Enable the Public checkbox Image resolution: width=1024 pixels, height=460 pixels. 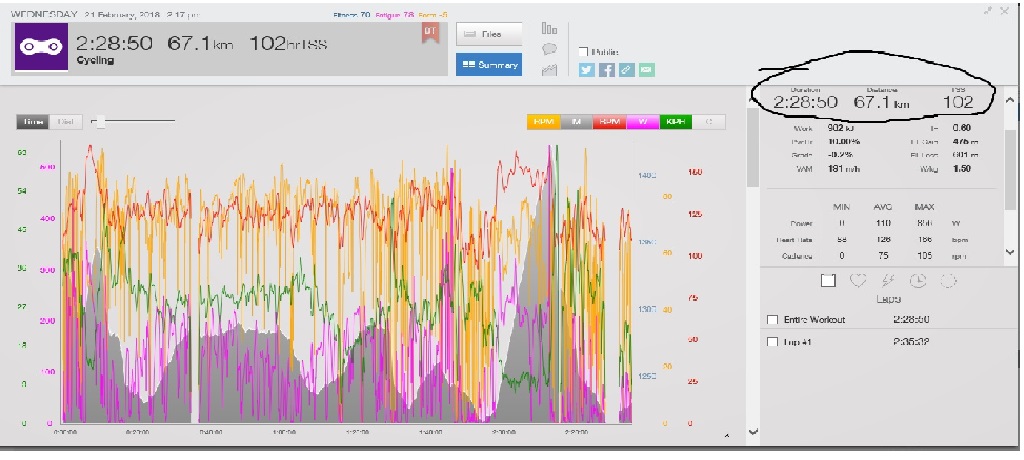pos(584,52)
